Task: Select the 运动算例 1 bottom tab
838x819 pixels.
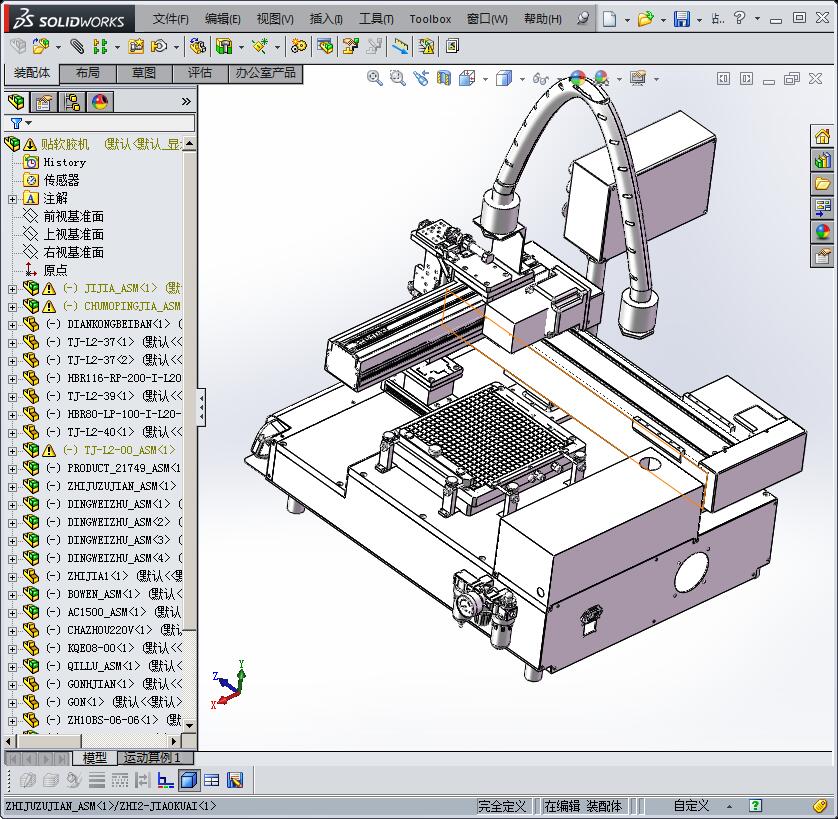Action: [x=152, y=758]
